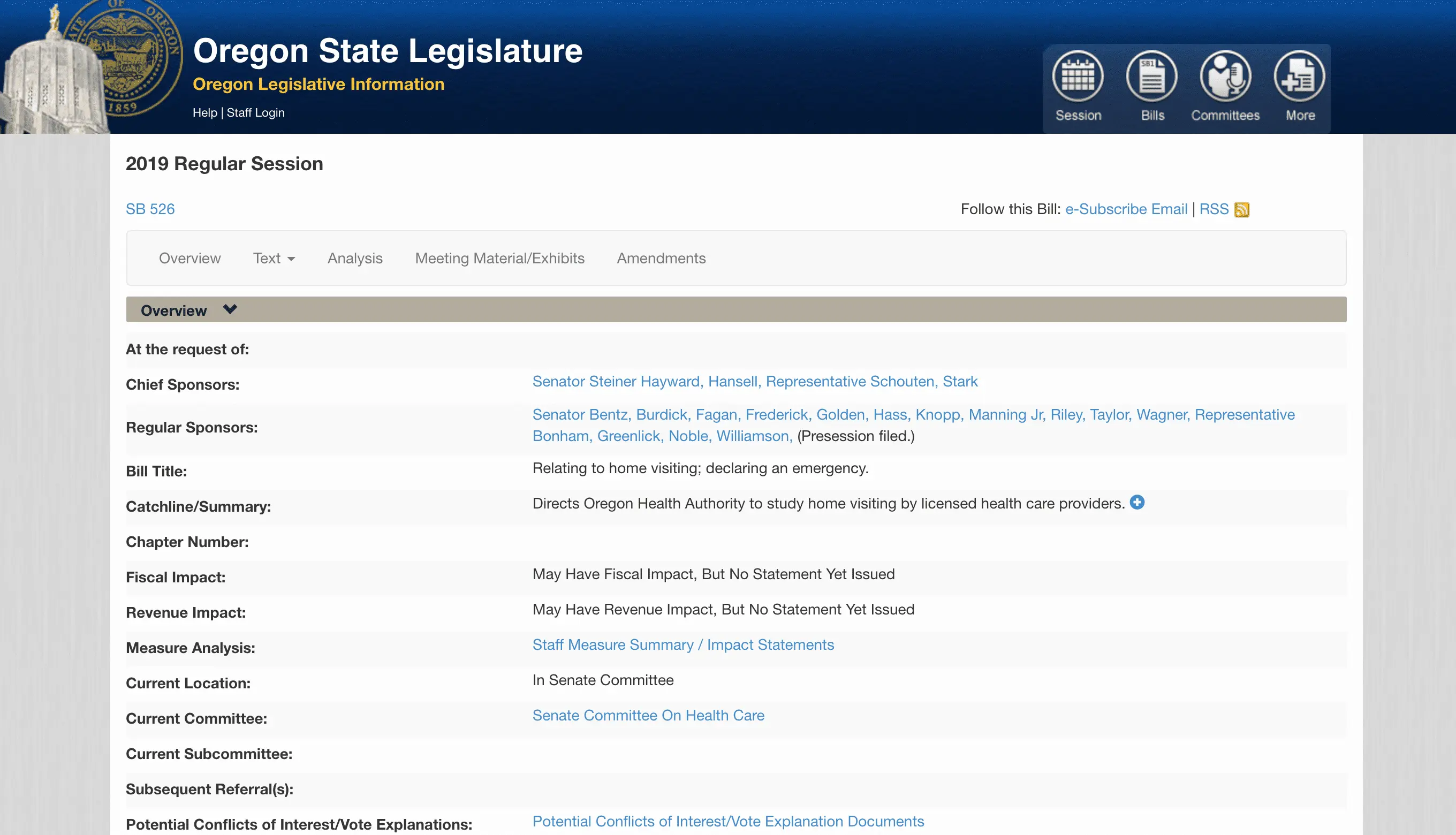This screenshot has height=835, width=1456.
Task: Open Potential Conflicts of Interest documents link
Action: click(727, 821)
